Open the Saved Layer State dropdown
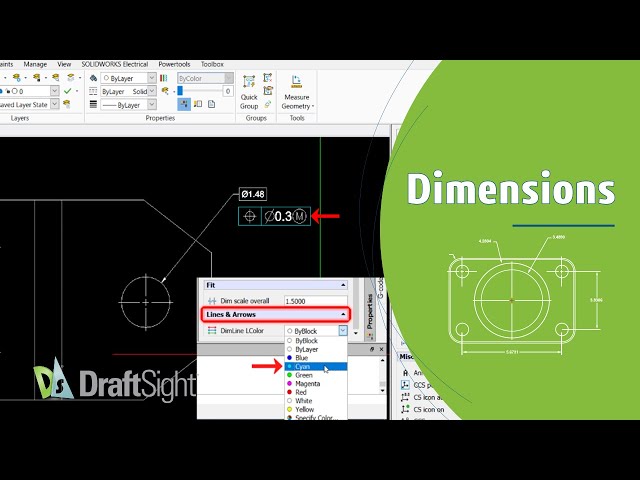Image resolution: width=640 pixels, height=480 pixels. click(x=55, y=104)
